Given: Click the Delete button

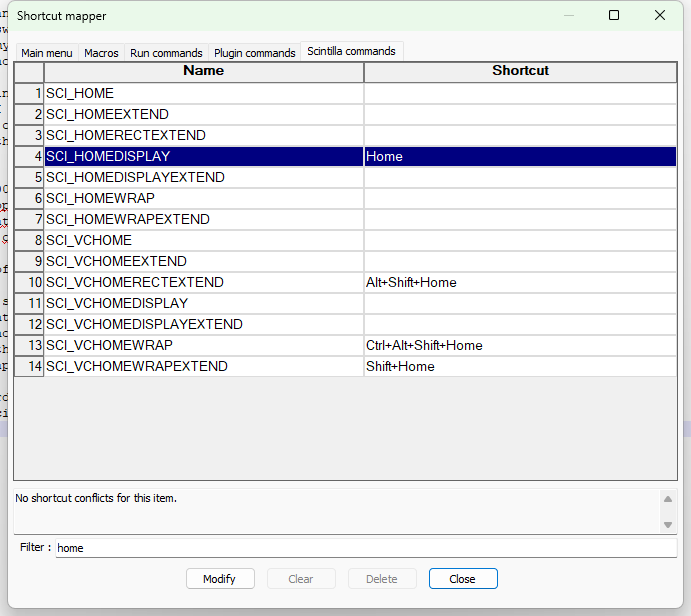Looking at the screenshot, I should 382,579.
